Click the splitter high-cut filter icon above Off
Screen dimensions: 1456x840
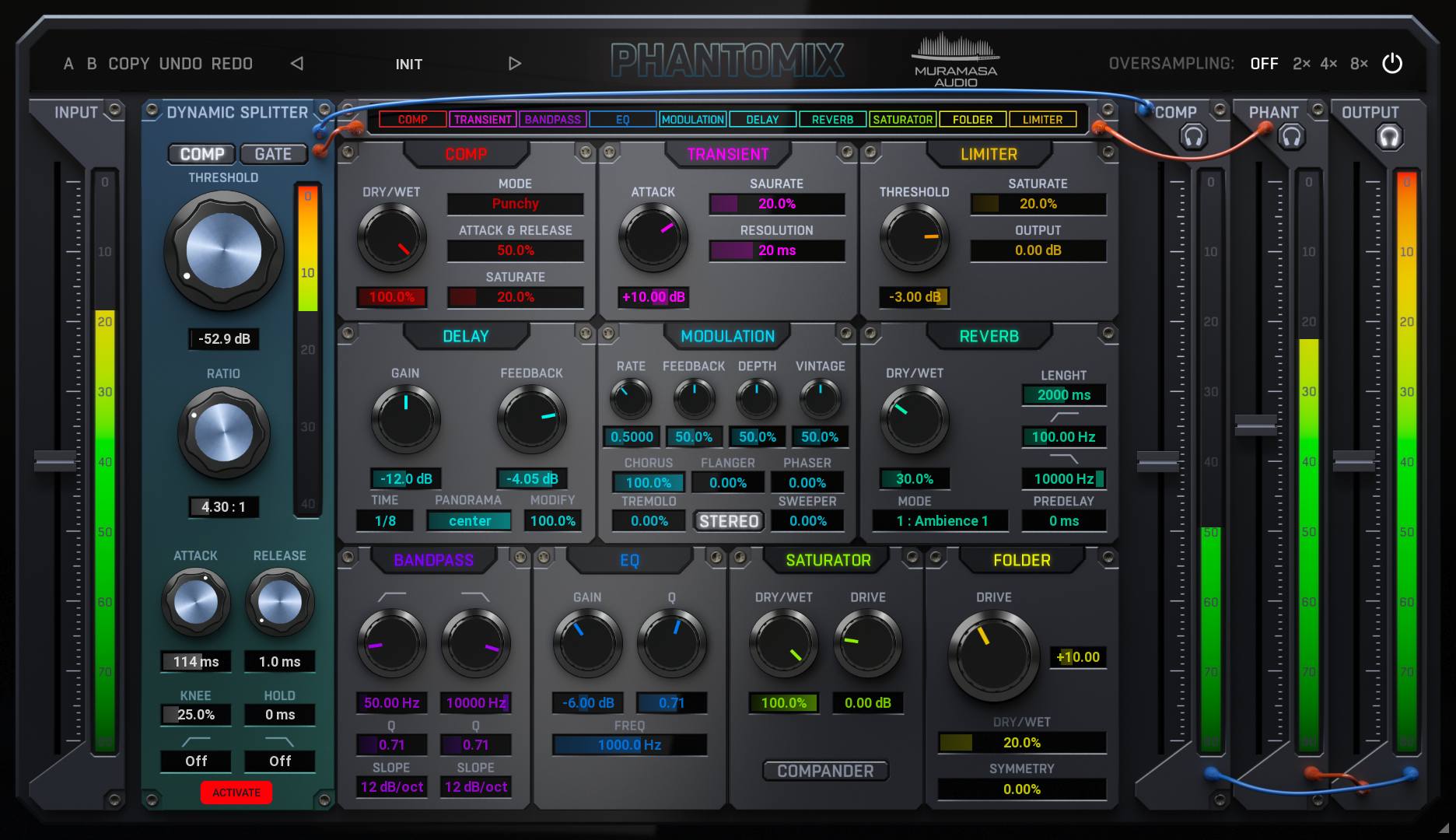[x=280, y=741]
